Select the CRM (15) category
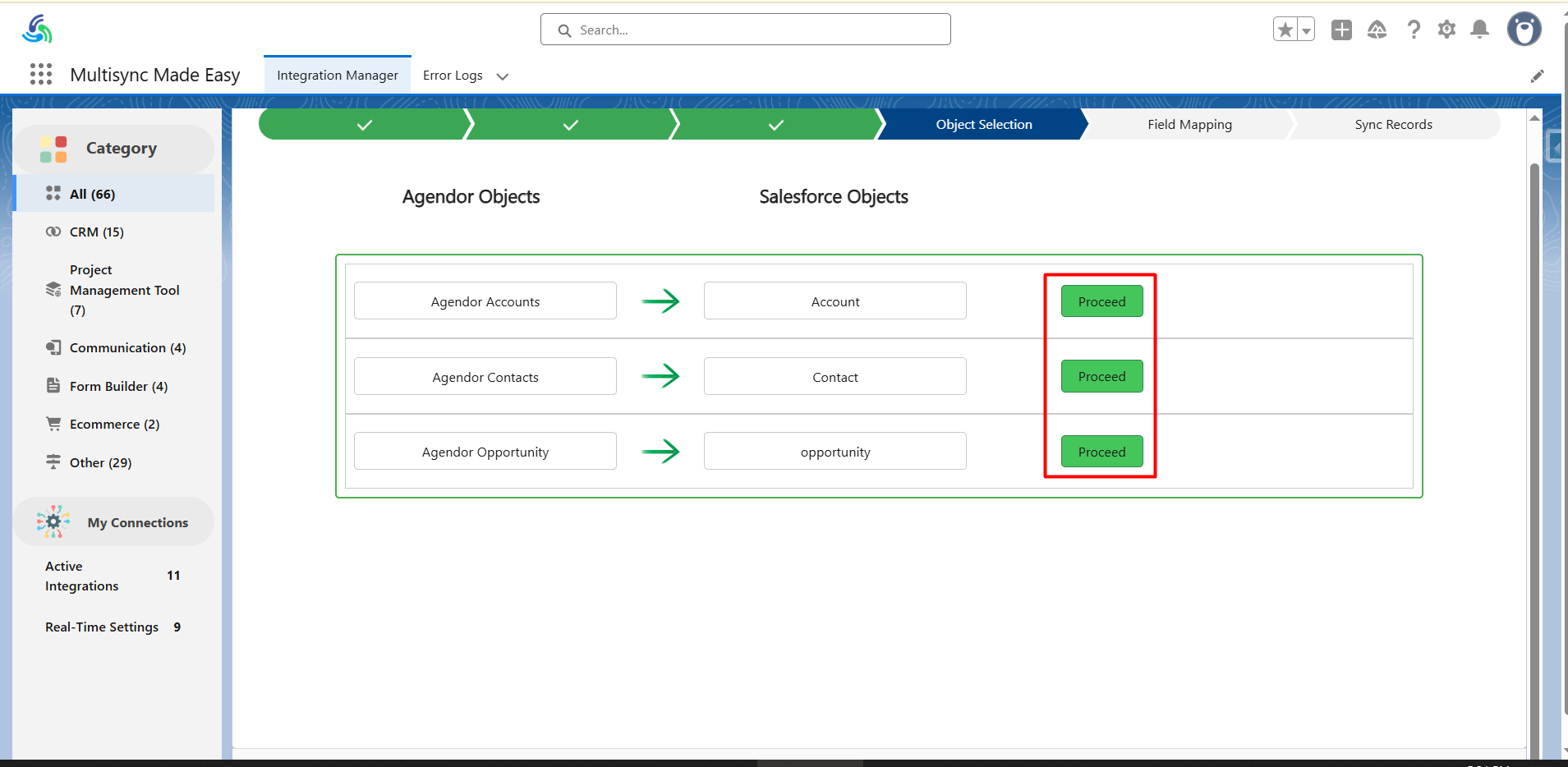The image size is (1568, 767). 96,232
